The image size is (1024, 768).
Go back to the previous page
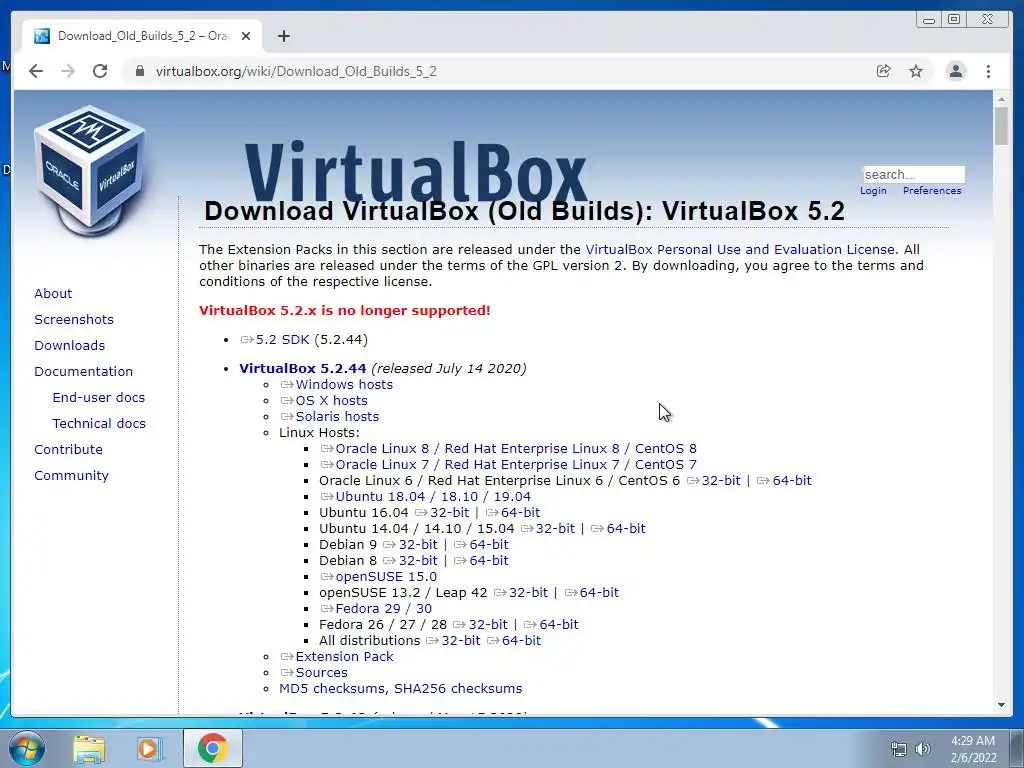pyautogui.click(x=36, y=71)
